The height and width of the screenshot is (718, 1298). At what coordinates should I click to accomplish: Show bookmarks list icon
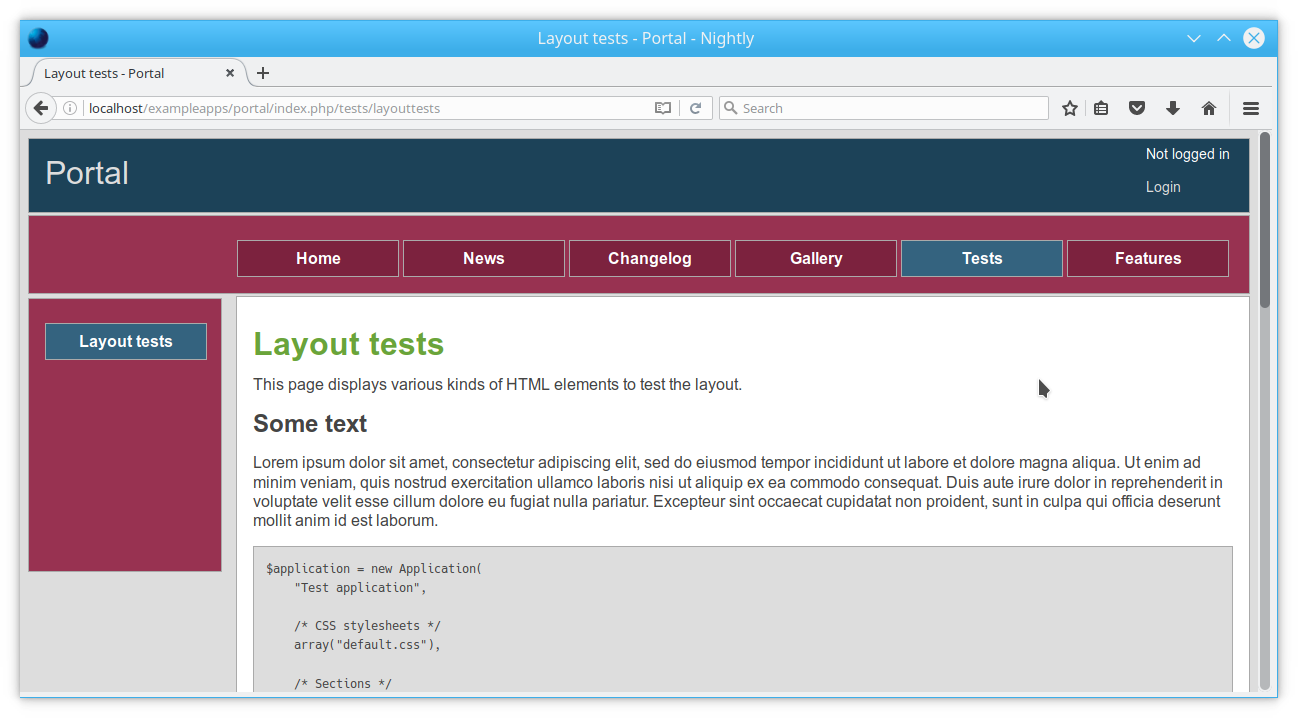pos(1101,108)
